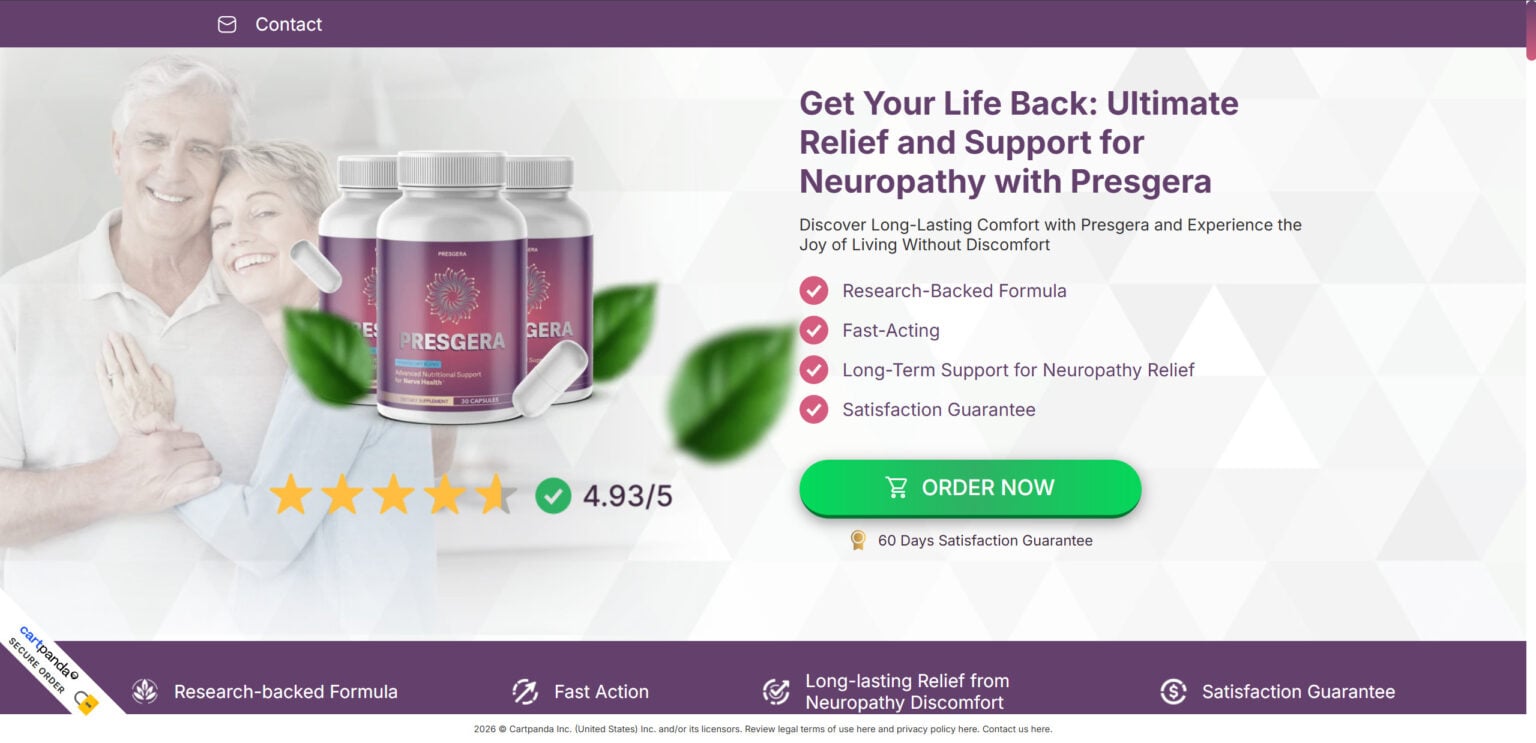
Task: Click the dollar icon by Satisfaction Guarantee
Action: (1173, 691)
